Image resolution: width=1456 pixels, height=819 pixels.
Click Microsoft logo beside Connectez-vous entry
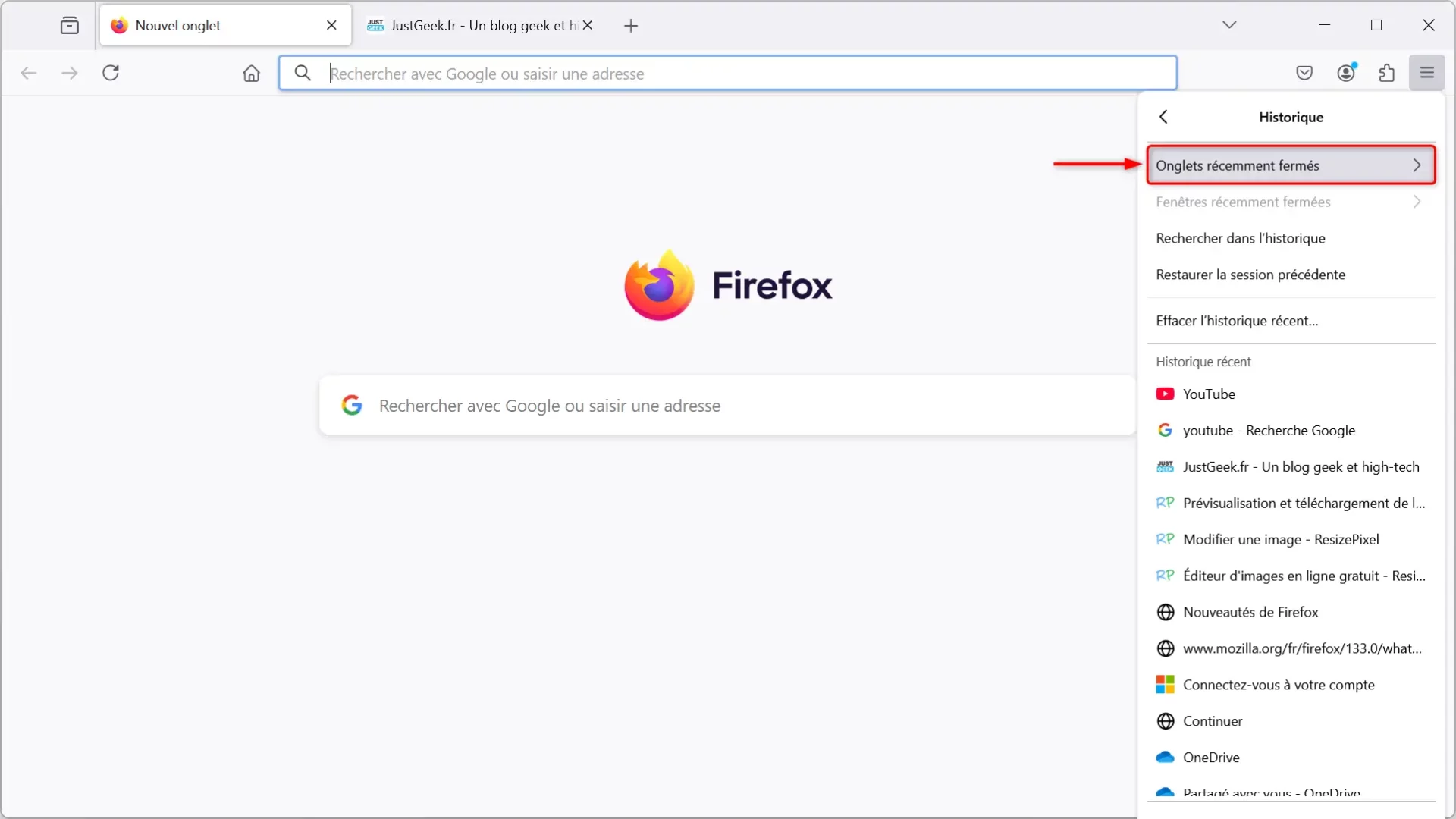pos(1165,685)
